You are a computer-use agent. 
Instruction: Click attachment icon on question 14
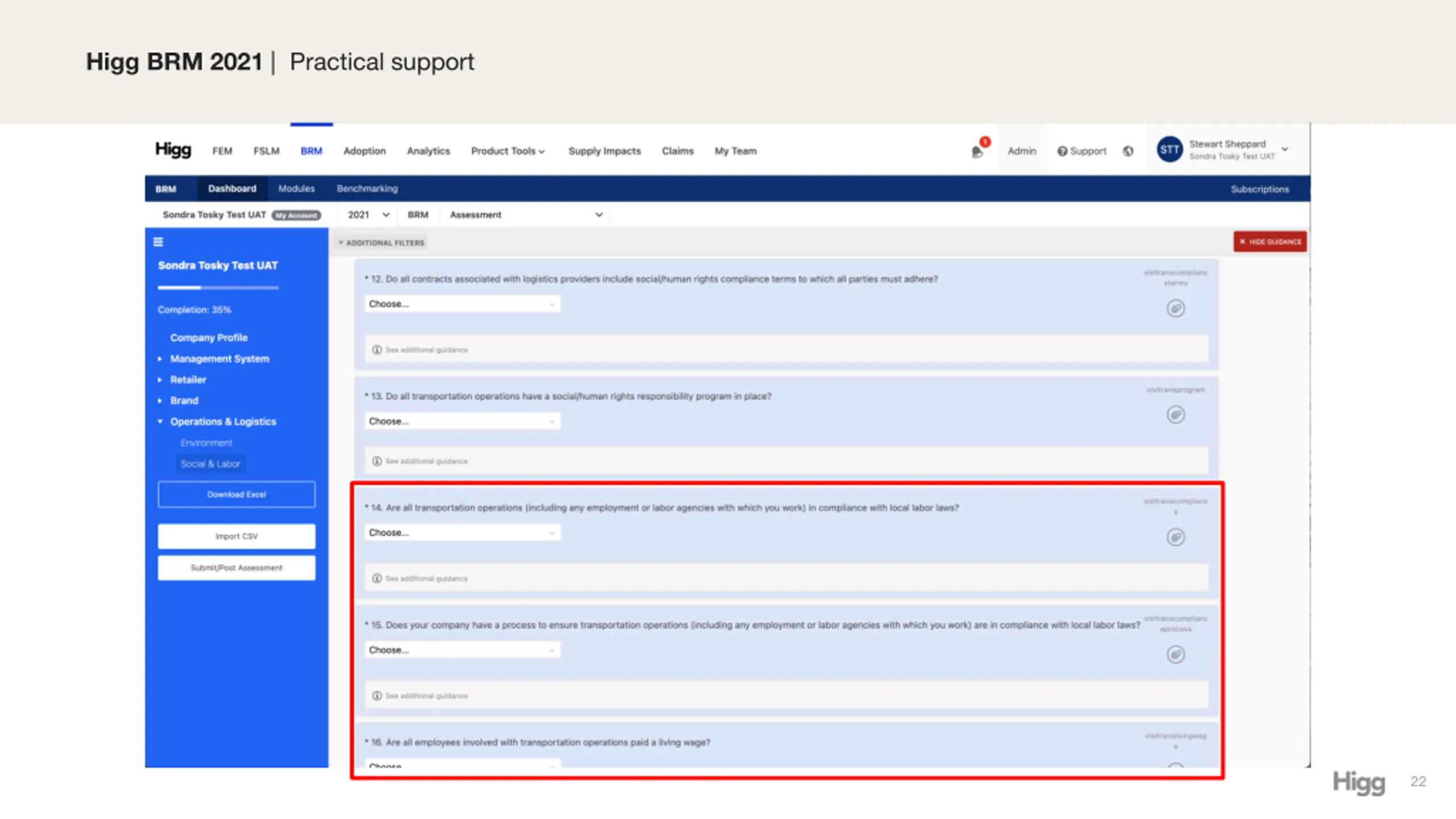1176,537
